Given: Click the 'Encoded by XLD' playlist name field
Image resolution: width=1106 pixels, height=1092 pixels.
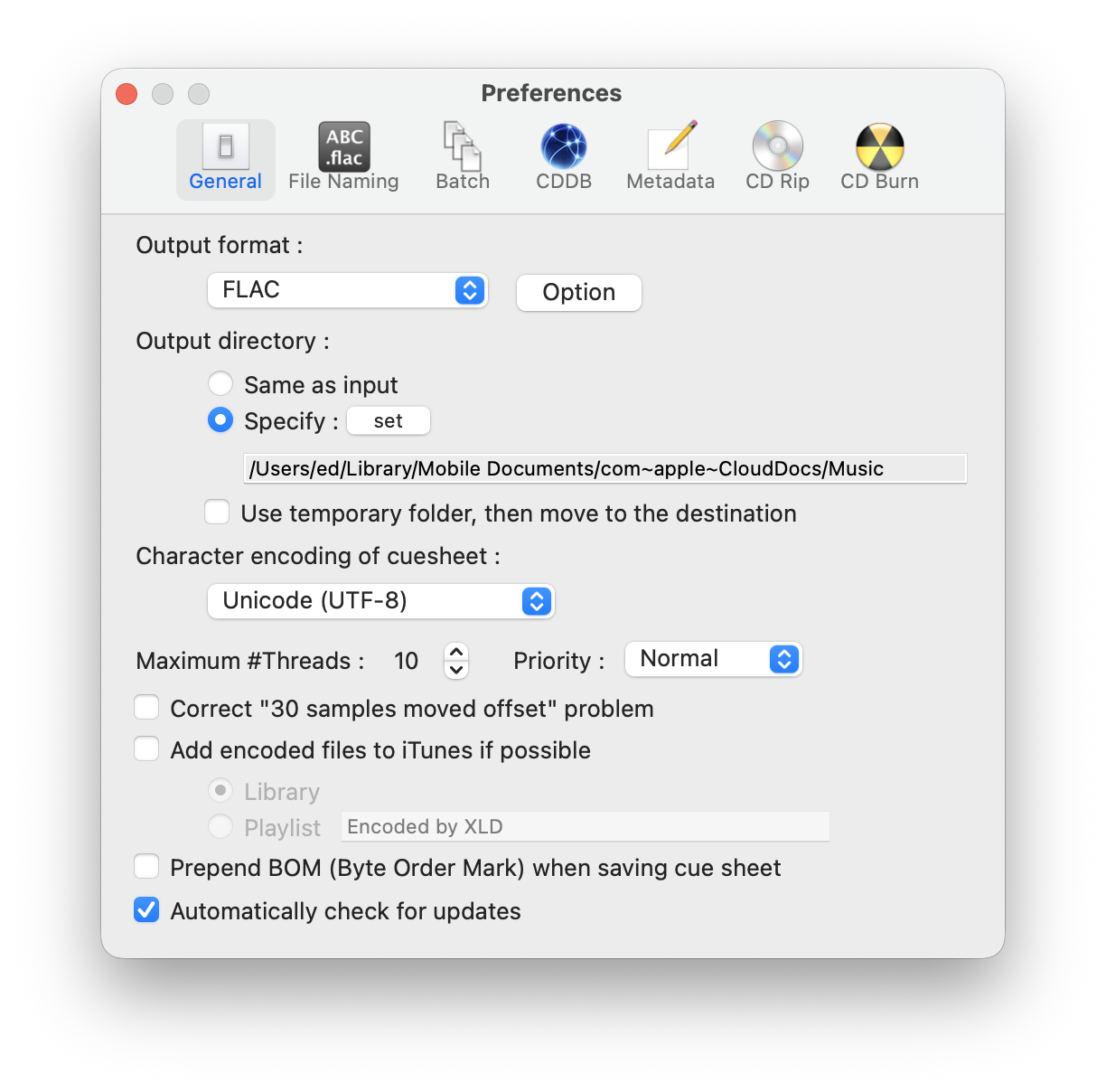Looking at the screenshot, I should point(585,825).
